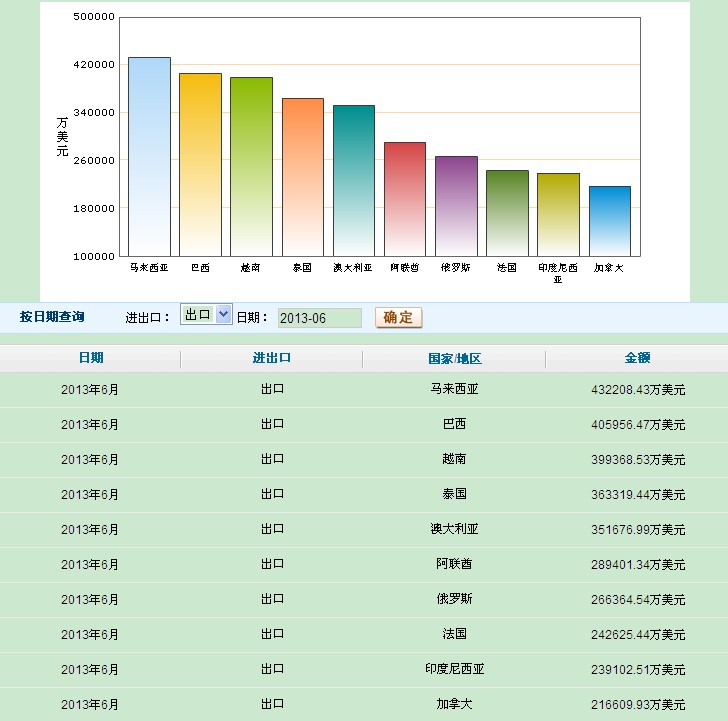Click the amount 405956.47万美元 in table
The width and height of the screenshot is (728, 721).
point(638,424)
